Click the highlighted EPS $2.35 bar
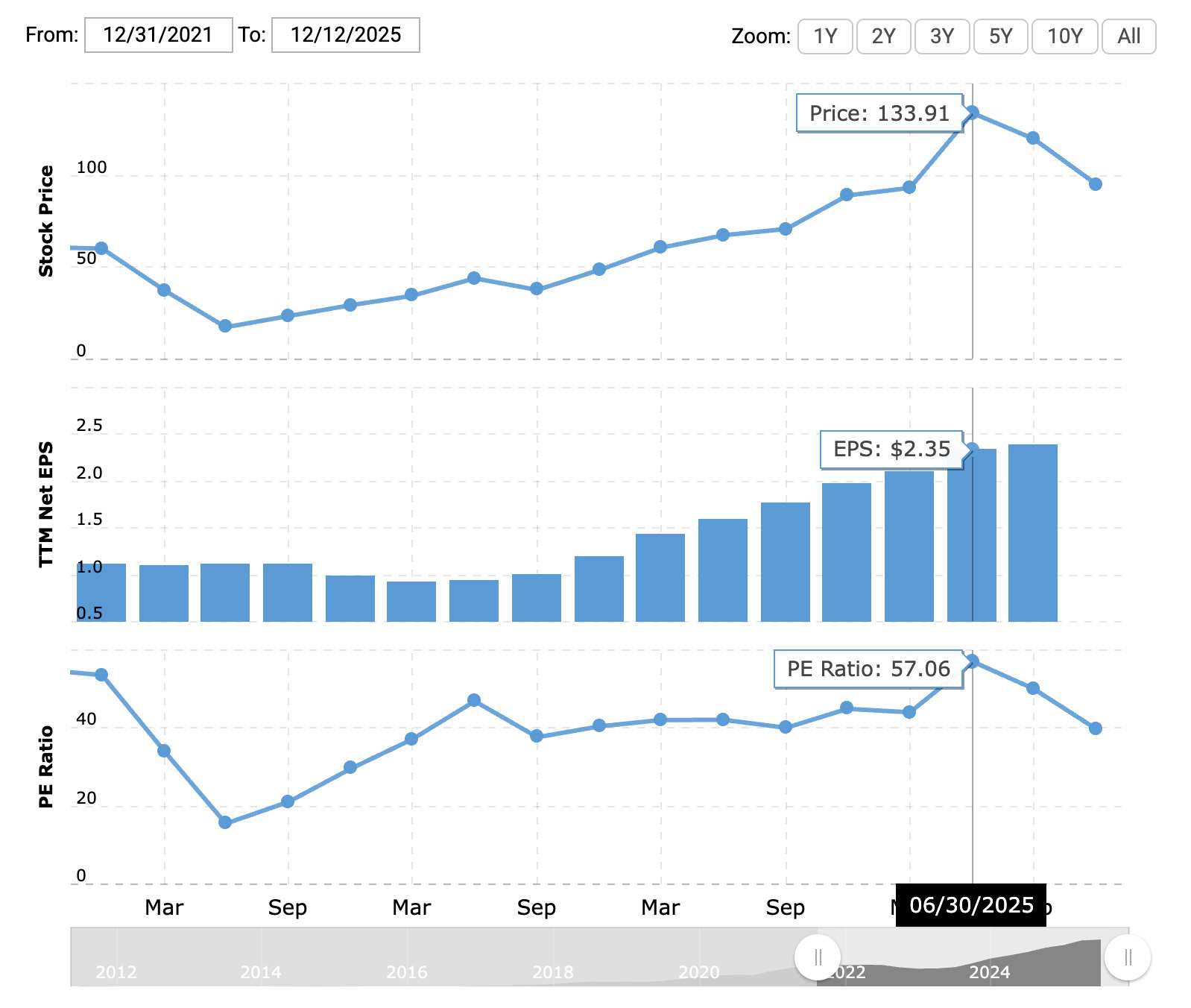This screenshot has width=1191, height=1008. click(x=971, y=535)
